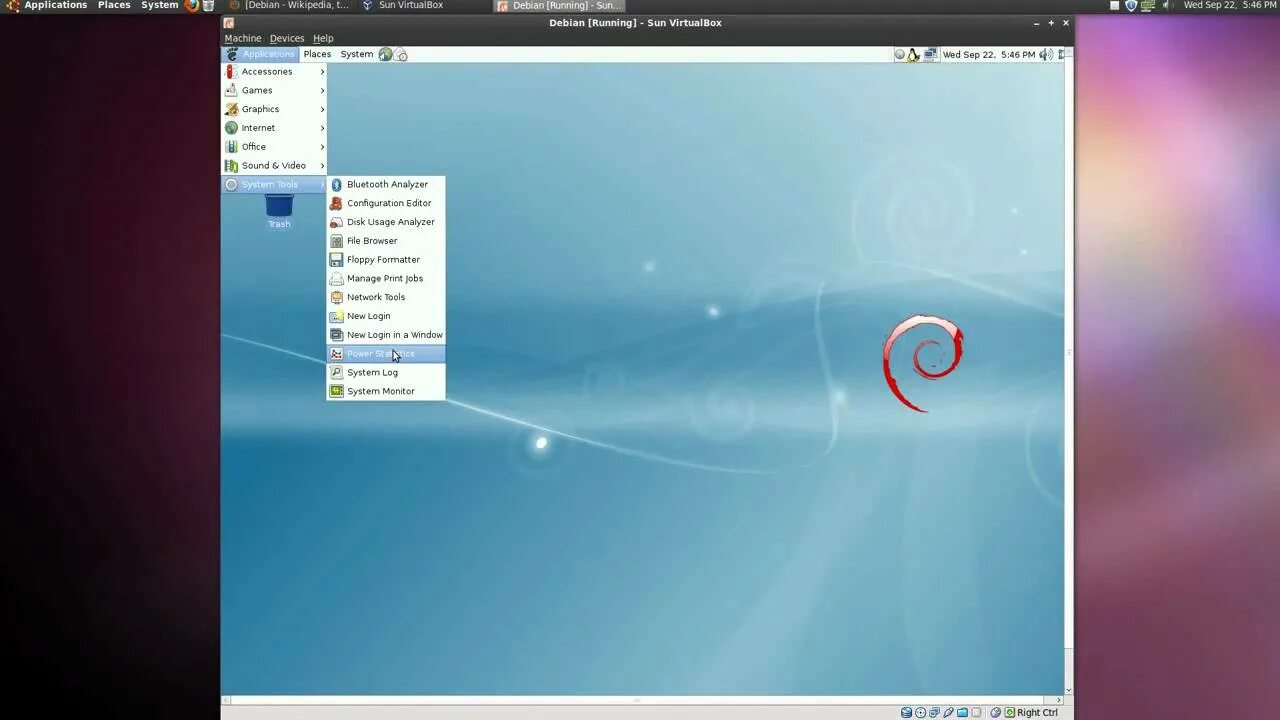Image resolution: width=1280 pixels, height=720 pixels.
Task: Open Network Tools entry
Action: click(x=386, y=297)
